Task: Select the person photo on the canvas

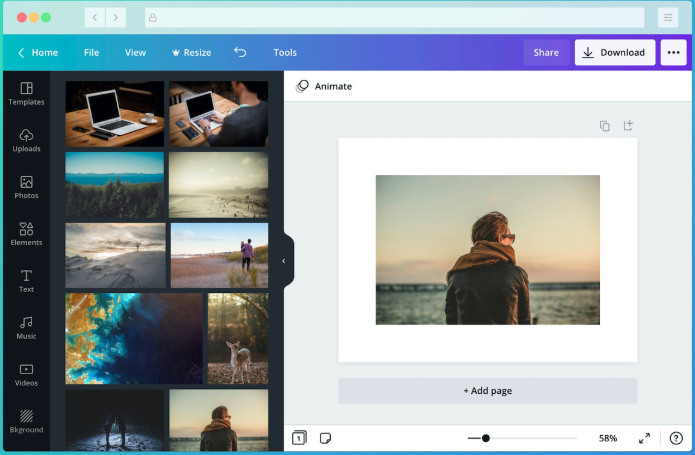Action: point(488,250)
